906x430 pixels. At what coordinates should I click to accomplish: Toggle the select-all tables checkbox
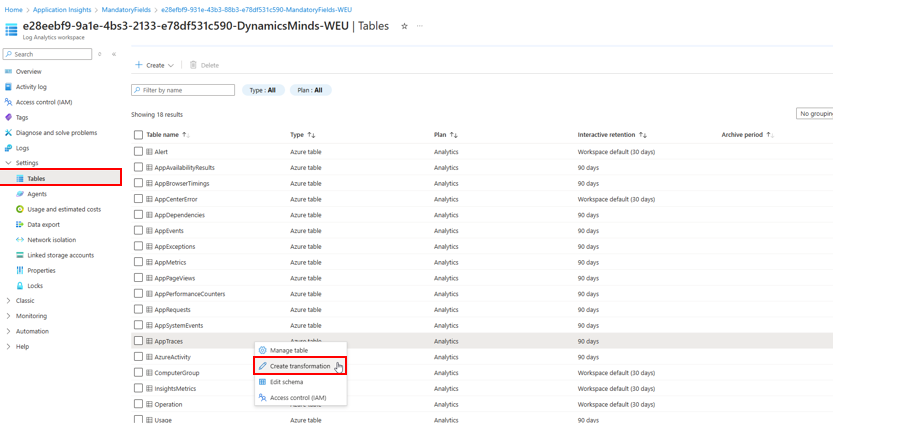tap(138, 135)
